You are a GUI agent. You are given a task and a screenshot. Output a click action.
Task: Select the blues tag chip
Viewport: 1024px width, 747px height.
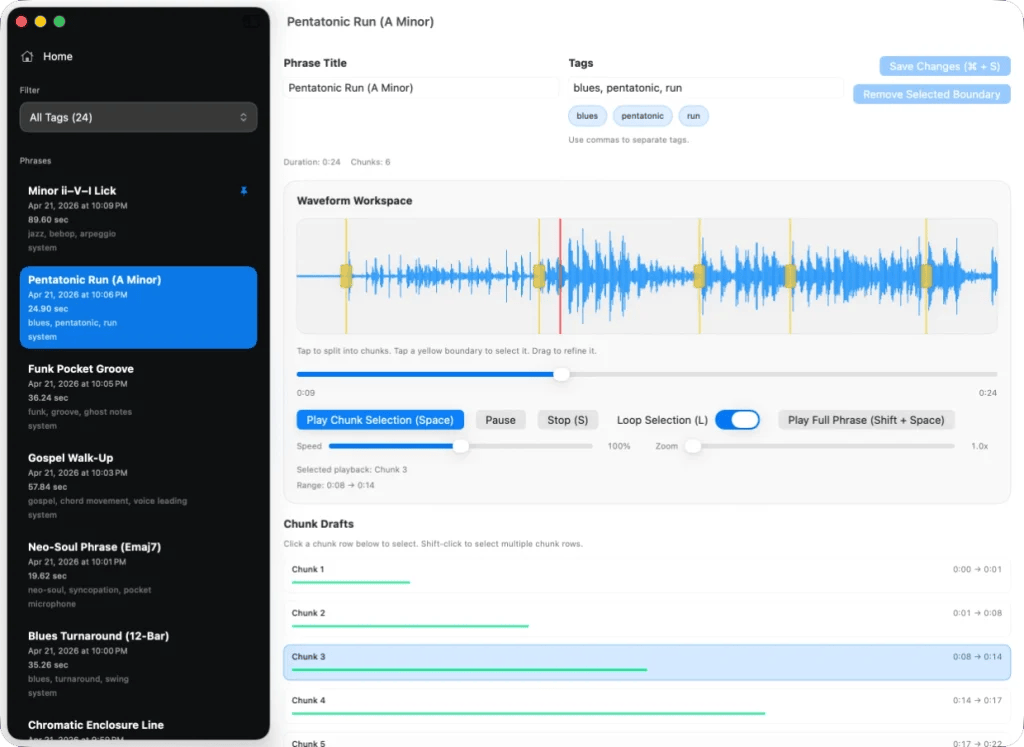[587, 115]
